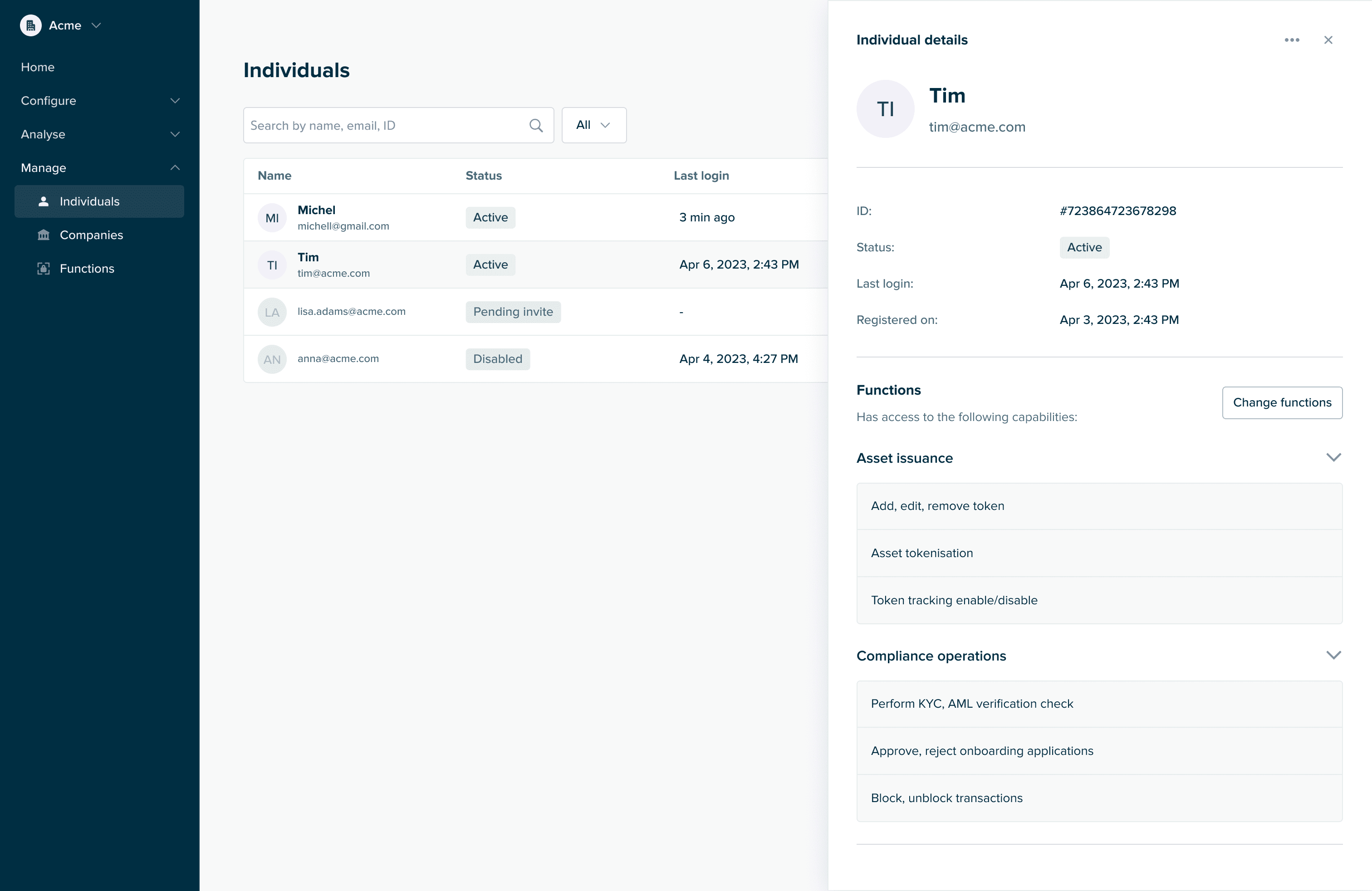Image resolution: width=1372 pixels, height=891 pixels.
Task: Sort by the Name column header
Action: coord(274,176)
